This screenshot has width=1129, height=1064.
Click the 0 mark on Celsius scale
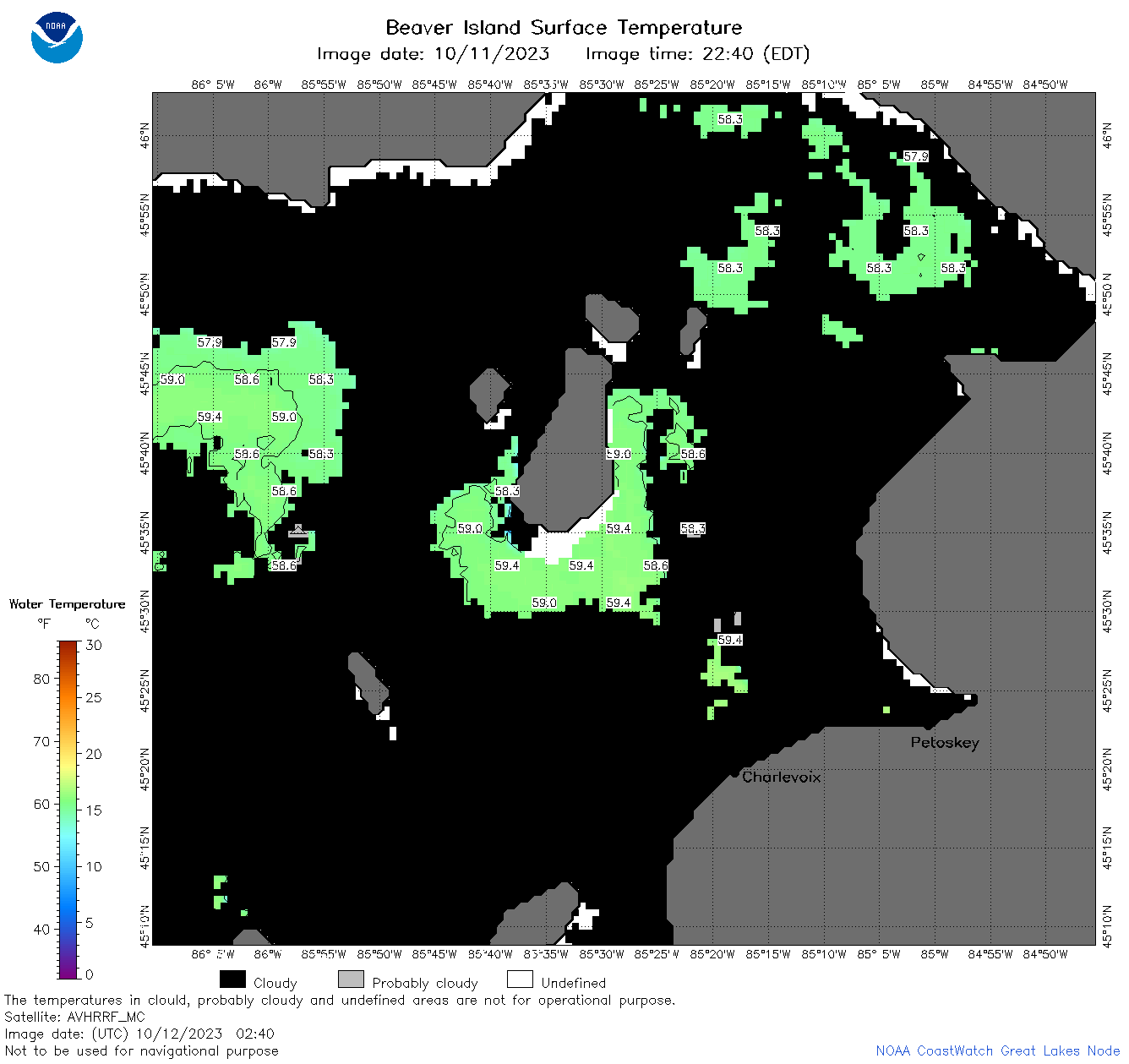[x=90, y=974]
